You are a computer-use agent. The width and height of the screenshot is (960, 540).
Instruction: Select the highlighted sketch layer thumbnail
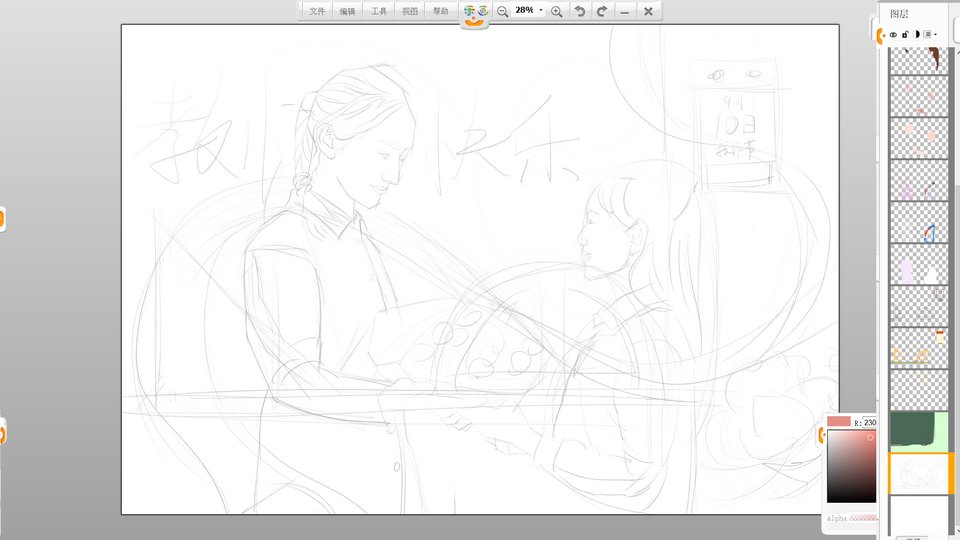918,472
